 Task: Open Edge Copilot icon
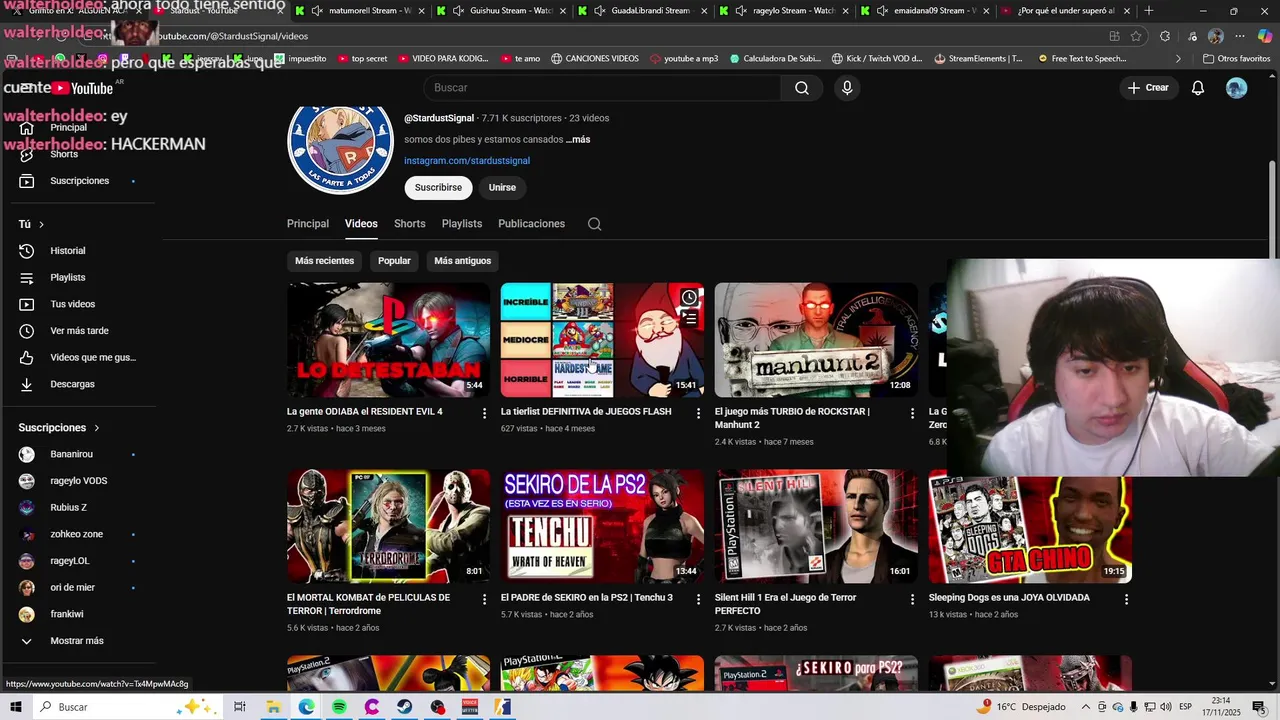click(x=1265, y=36)
